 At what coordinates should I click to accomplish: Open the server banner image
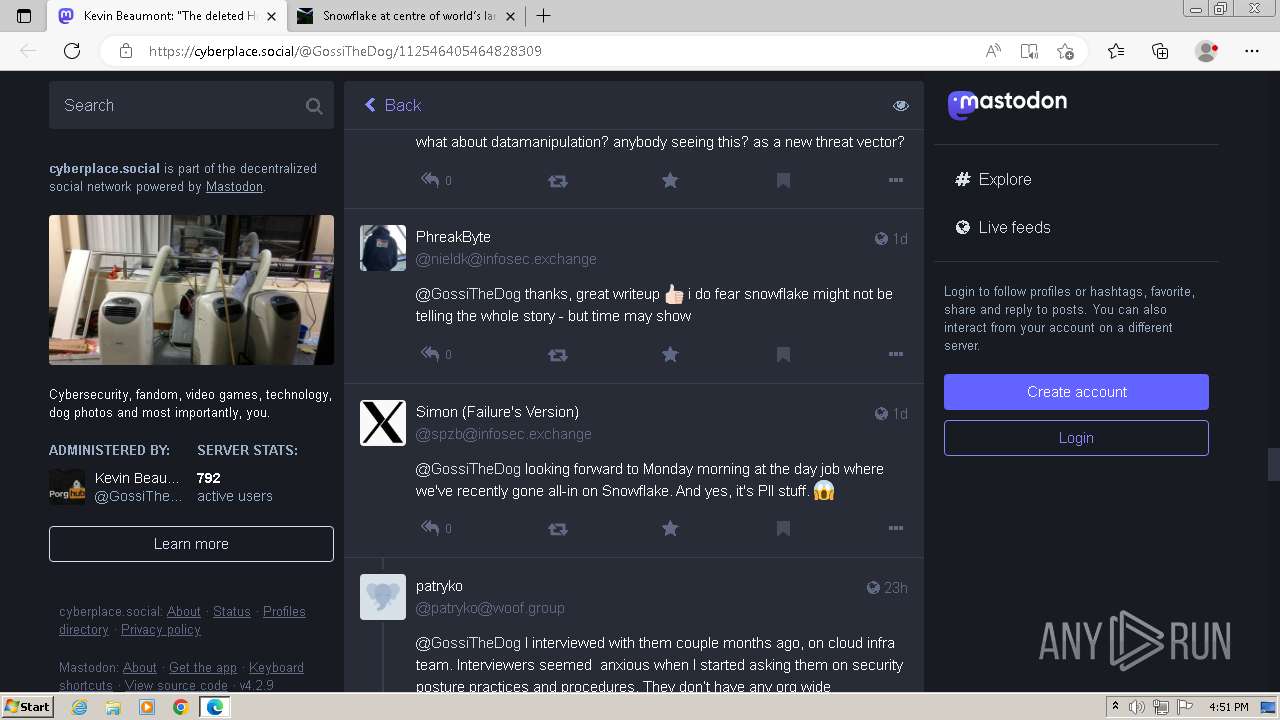pyautogui.click(x=191, y=290)
